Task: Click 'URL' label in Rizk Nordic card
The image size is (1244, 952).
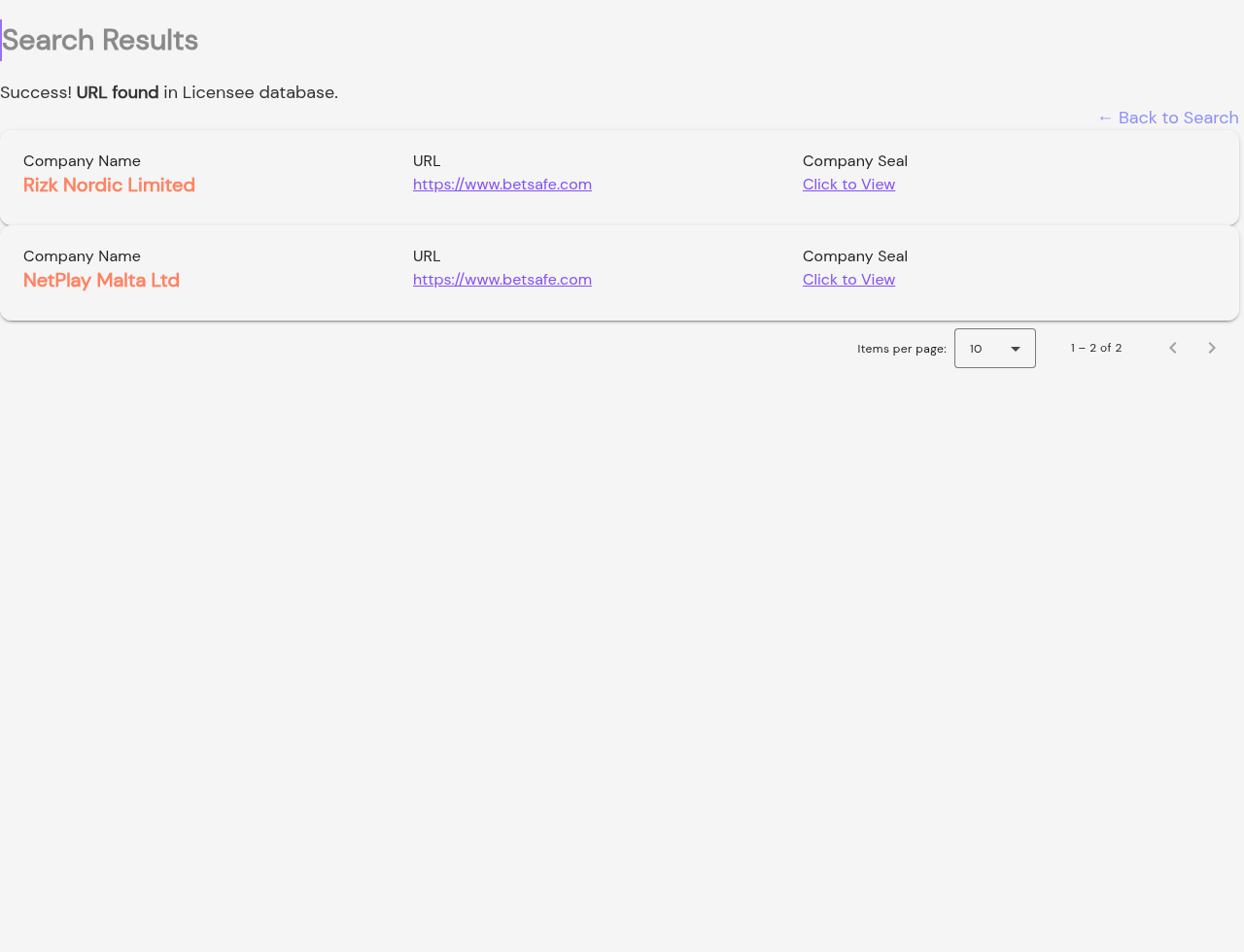Action: [427, 161]
